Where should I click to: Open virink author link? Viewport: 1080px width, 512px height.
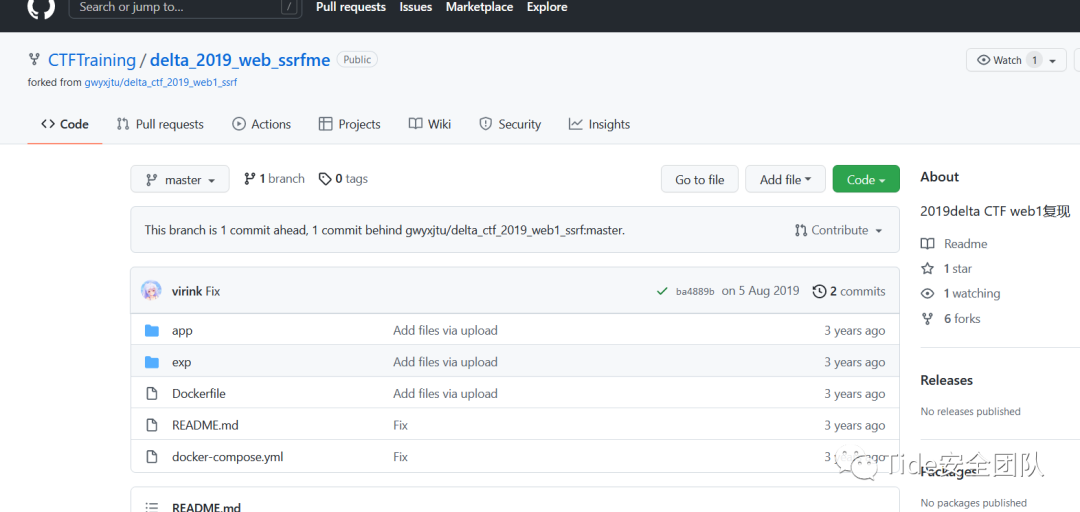tap(187, 291)
